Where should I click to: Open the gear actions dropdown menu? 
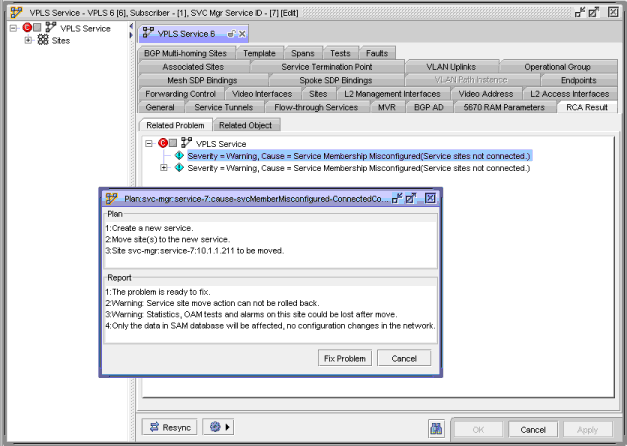(215, 427)
